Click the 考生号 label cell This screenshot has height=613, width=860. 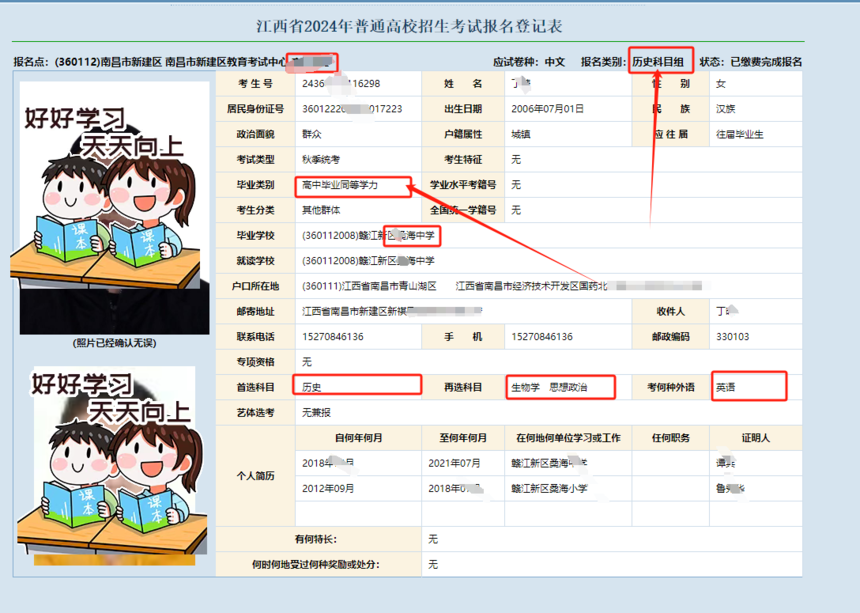tap(256, 84)
